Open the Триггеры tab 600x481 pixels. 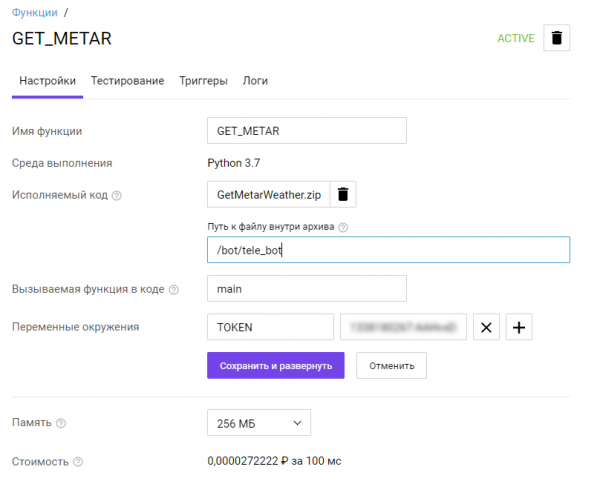pyautogui.click(x=203, y=80)
